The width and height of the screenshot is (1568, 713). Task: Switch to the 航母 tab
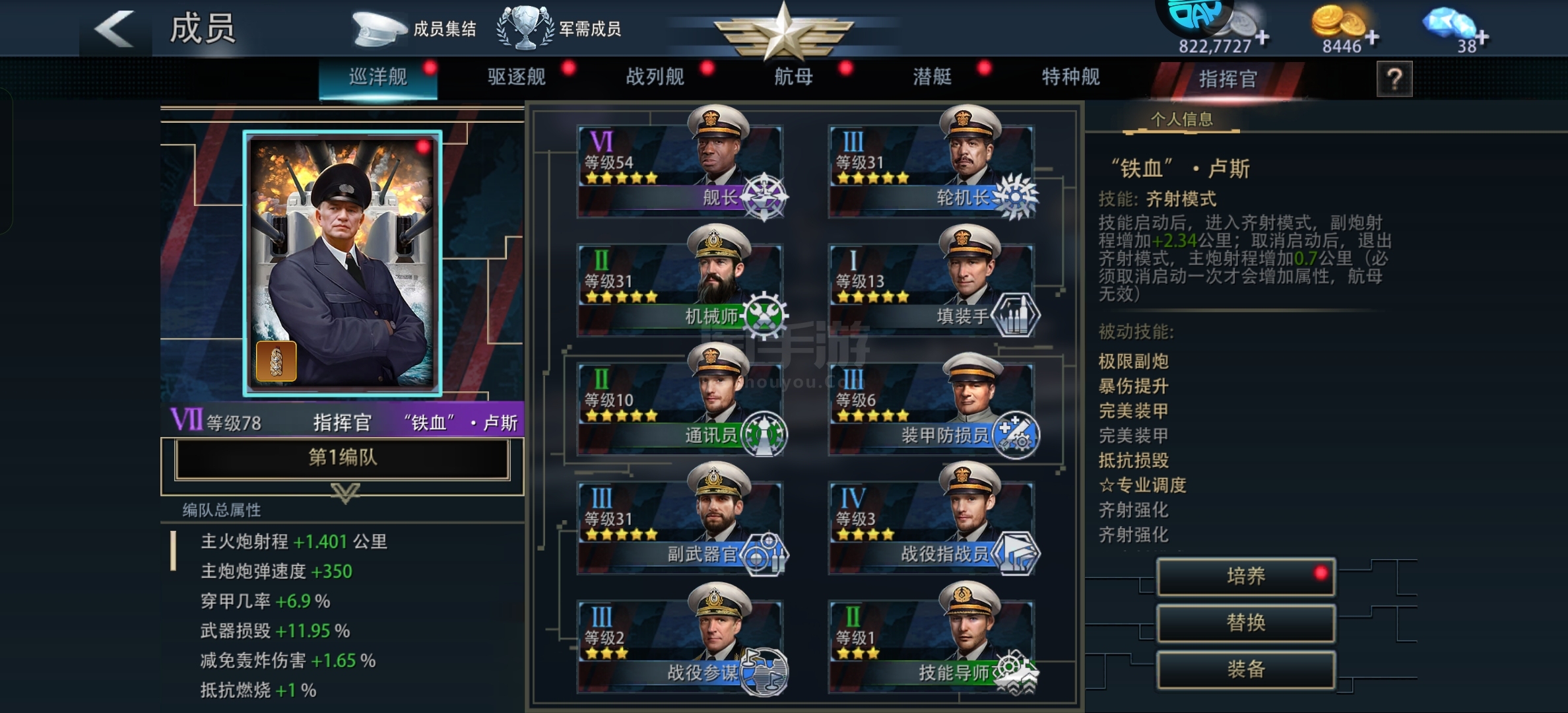click(x=794, y=77)
